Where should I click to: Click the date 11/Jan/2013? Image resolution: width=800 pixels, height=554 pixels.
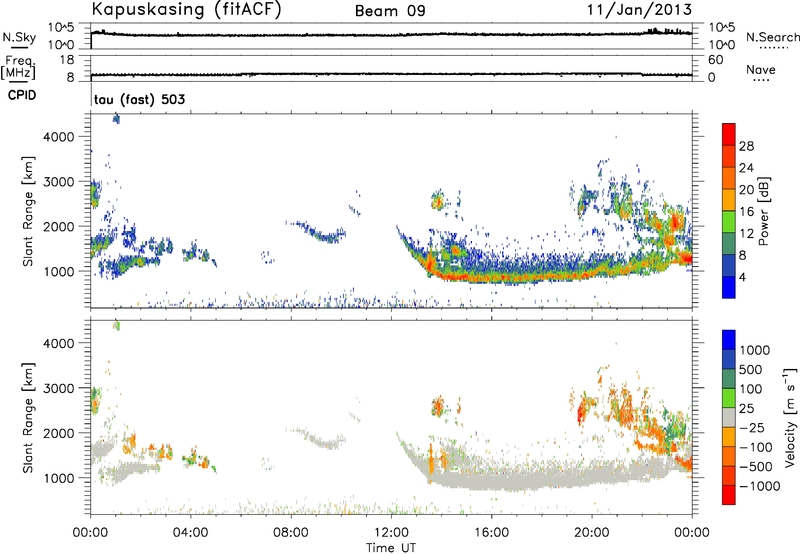point(639,10)
